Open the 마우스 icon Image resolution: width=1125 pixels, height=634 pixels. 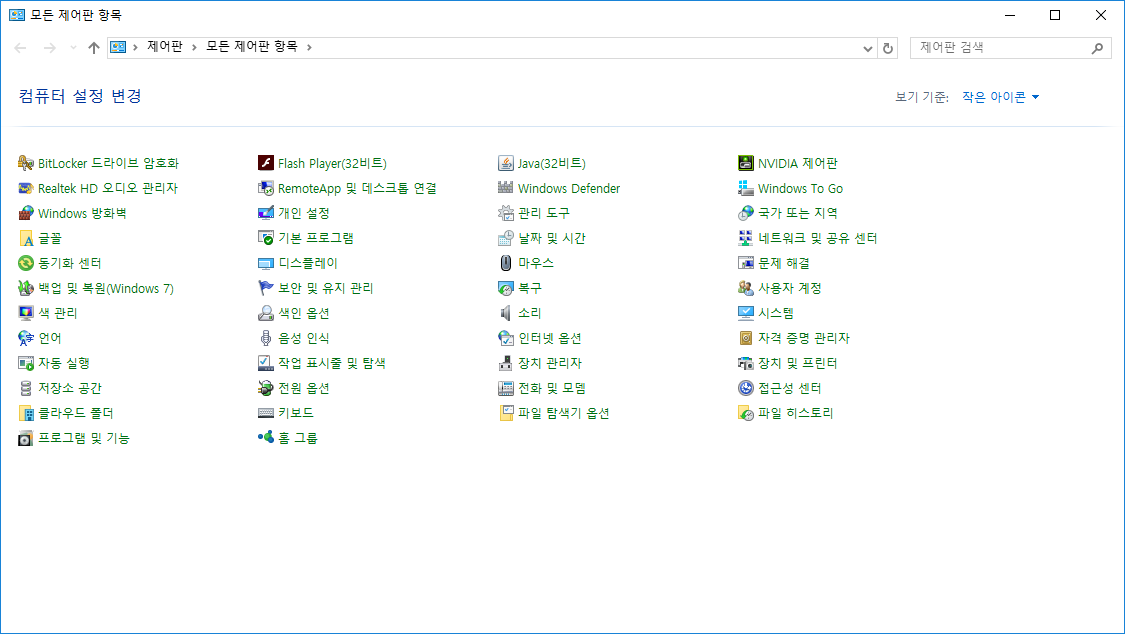506,263
